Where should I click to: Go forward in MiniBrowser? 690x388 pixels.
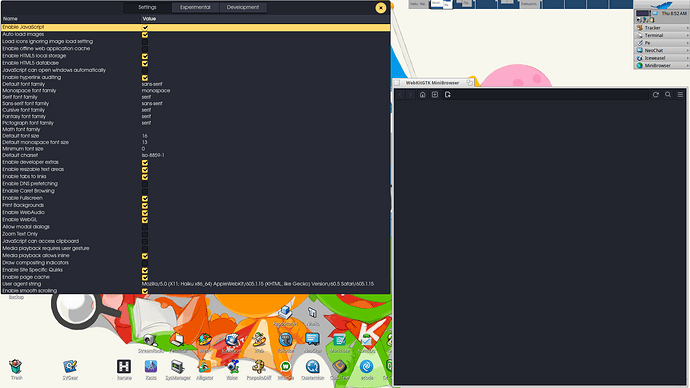(x=410, y=95)
